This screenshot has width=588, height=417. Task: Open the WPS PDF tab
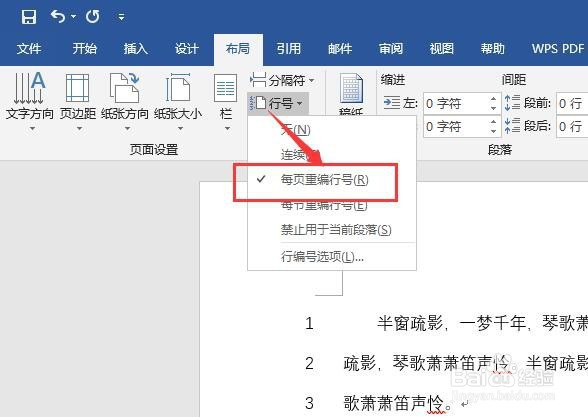click(x=558, y=48)
